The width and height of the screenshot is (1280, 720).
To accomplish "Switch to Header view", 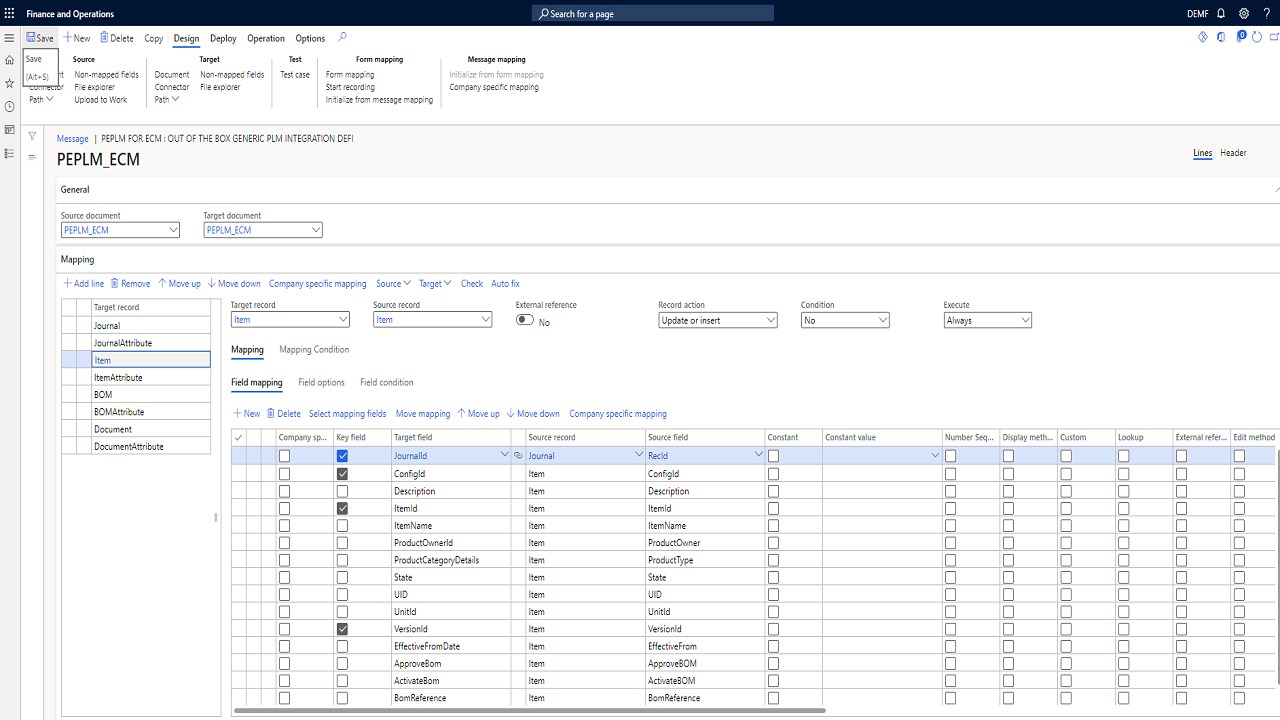I will 1233,153.
